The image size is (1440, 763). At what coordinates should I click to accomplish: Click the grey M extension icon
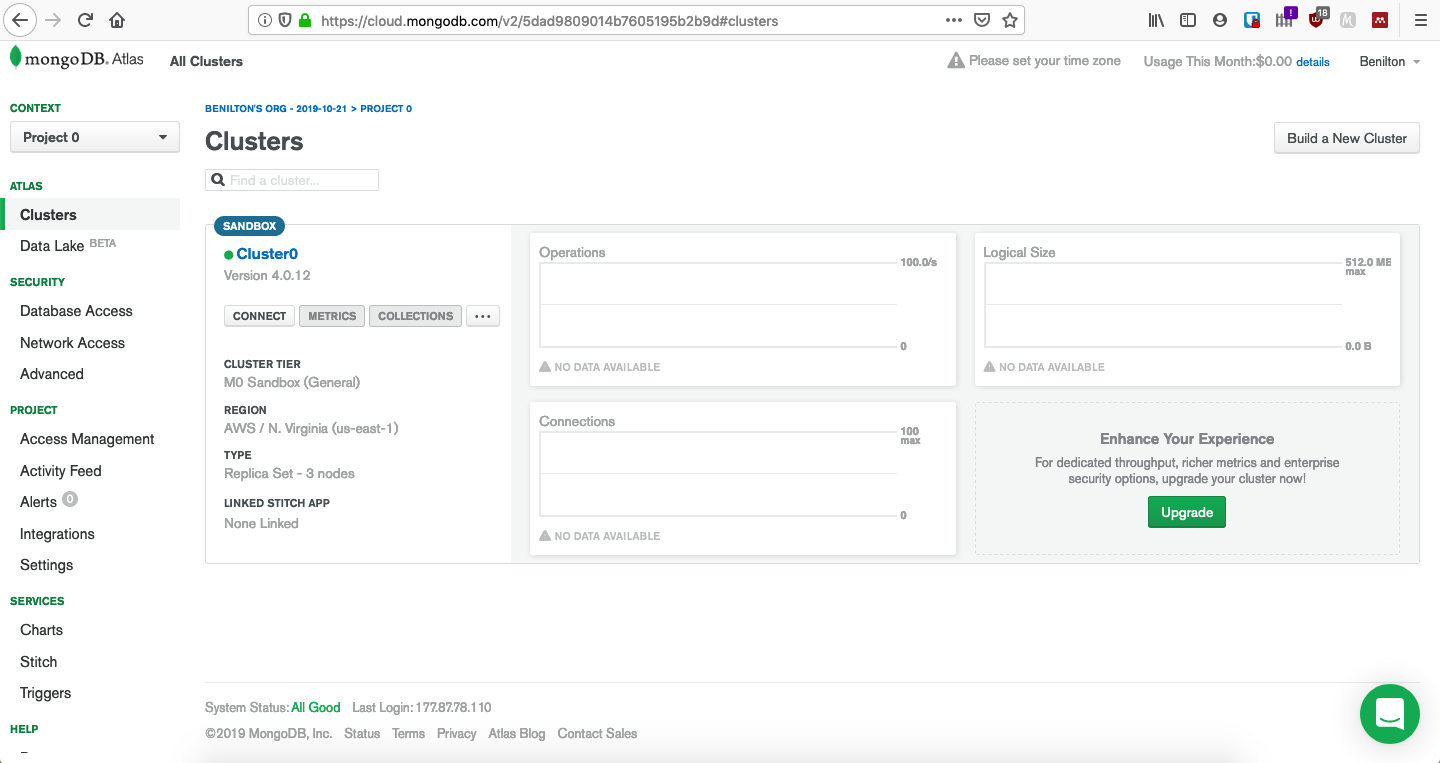point(1348,20)
